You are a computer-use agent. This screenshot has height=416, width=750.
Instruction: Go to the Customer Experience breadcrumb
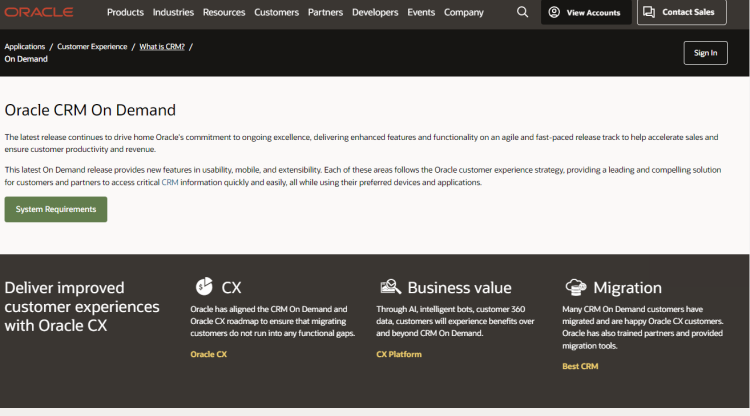pos(92,46)
